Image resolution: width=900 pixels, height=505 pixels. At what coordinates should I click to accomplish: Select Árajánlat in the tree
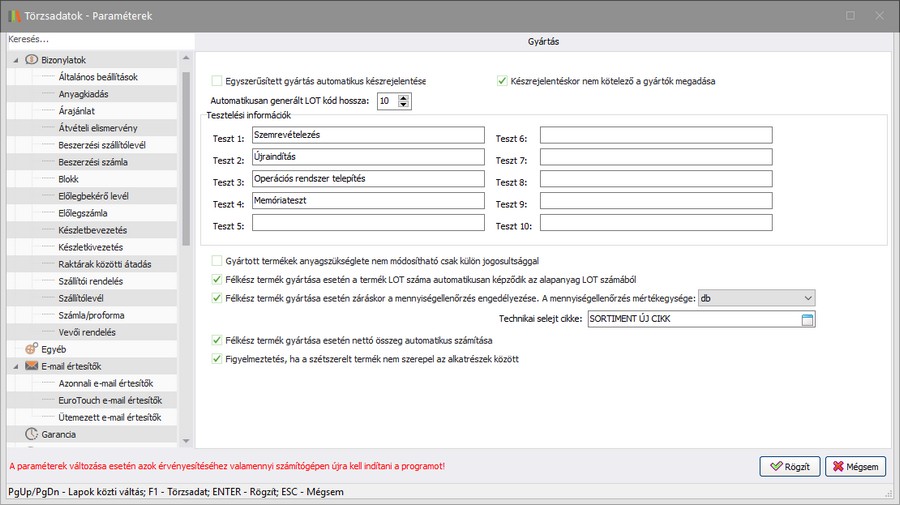pyautogui.click(x=76, y=110)
